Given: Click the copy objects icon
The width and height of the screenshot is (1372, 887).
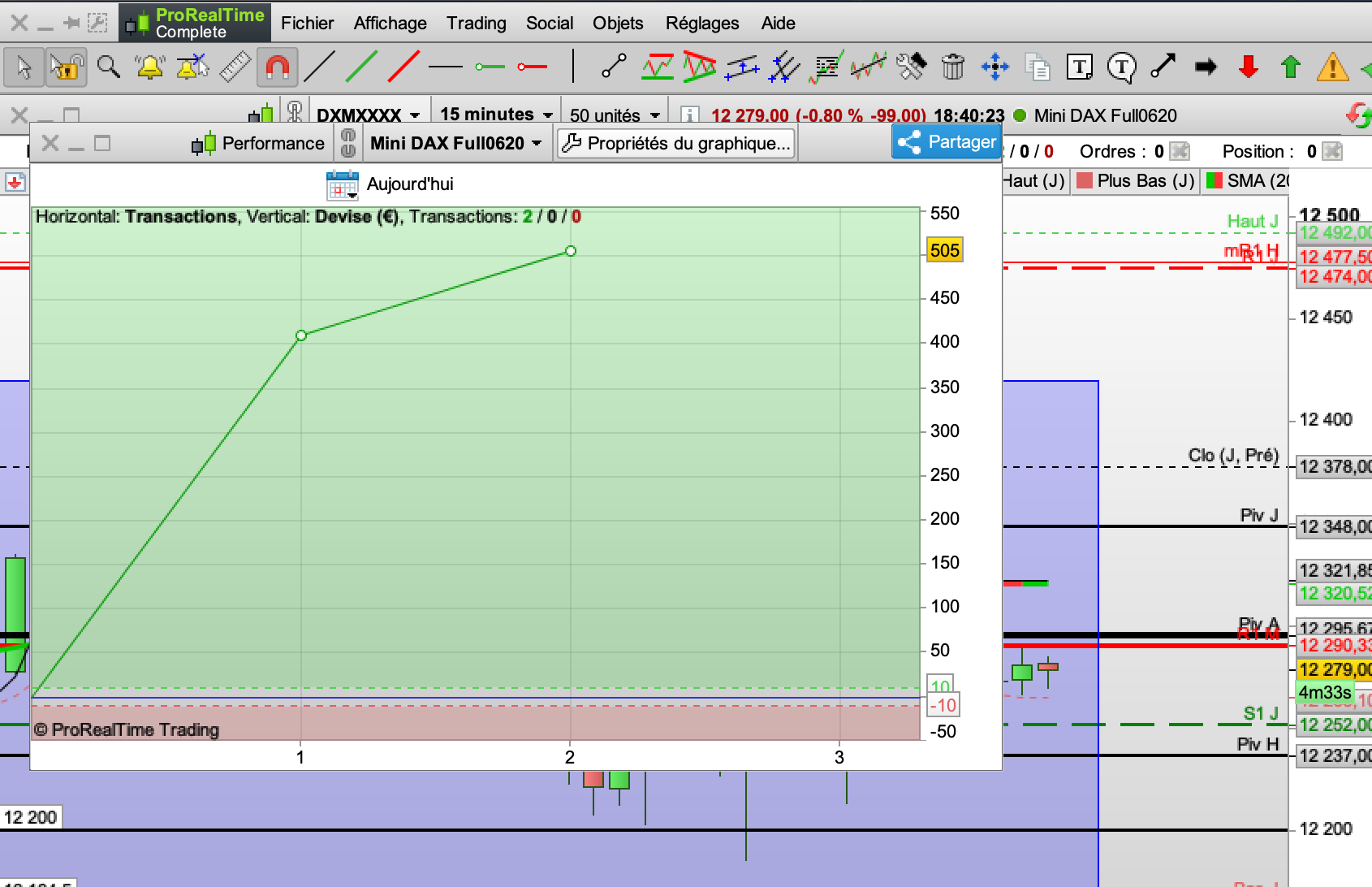Looking at the screenshot, I should (x=1038, y=67).
